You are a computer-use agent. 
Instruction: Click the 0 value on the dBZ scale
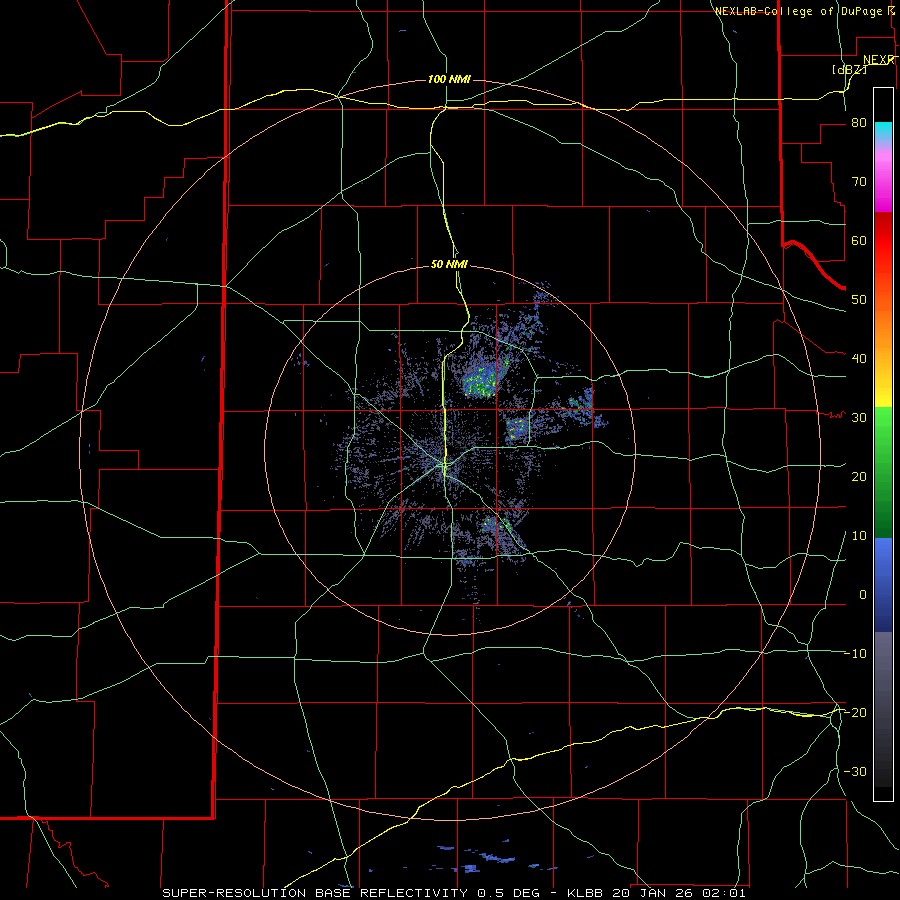(x=862, y=595)
